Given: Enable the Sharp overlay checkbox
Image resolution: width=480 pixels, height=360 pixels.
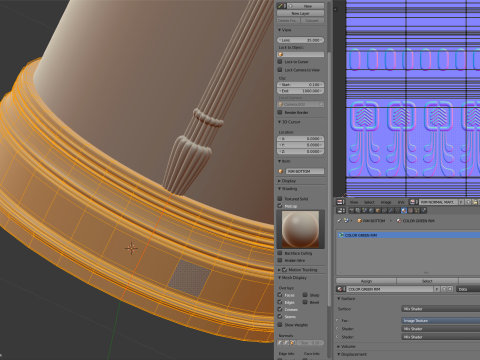Looking at the screenshot, I should tap(305, 295).
